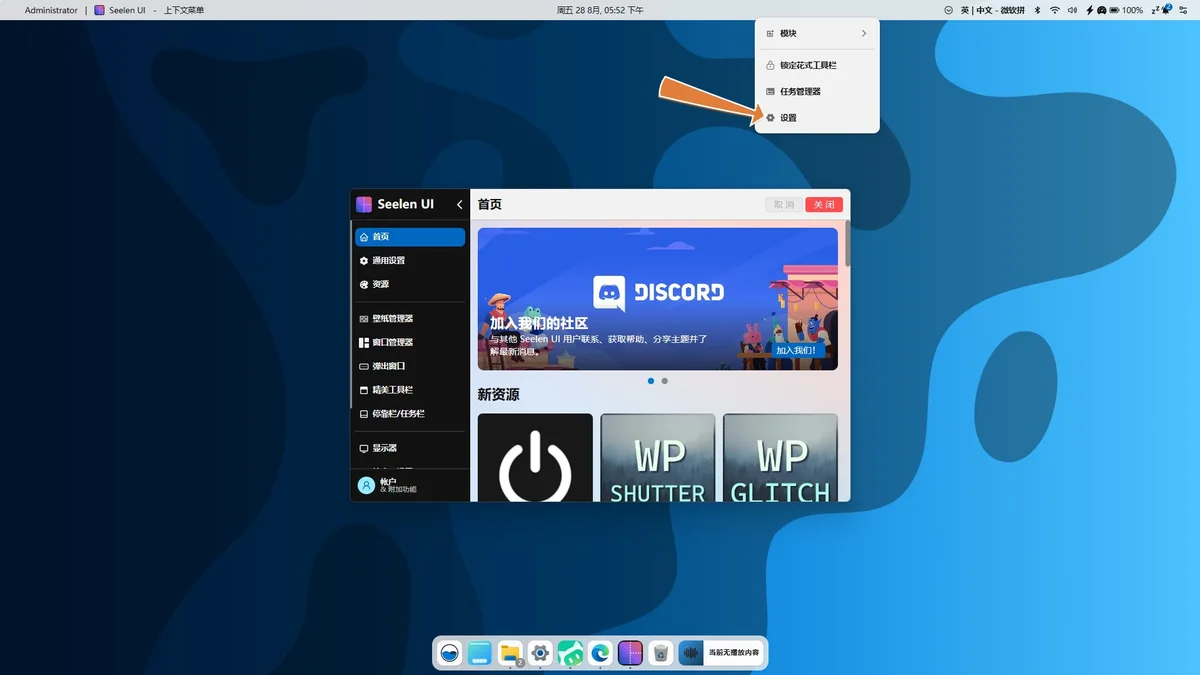Click the volume speaker icon
Viewport: 1200px width, 675px height.
point(1072,10)
